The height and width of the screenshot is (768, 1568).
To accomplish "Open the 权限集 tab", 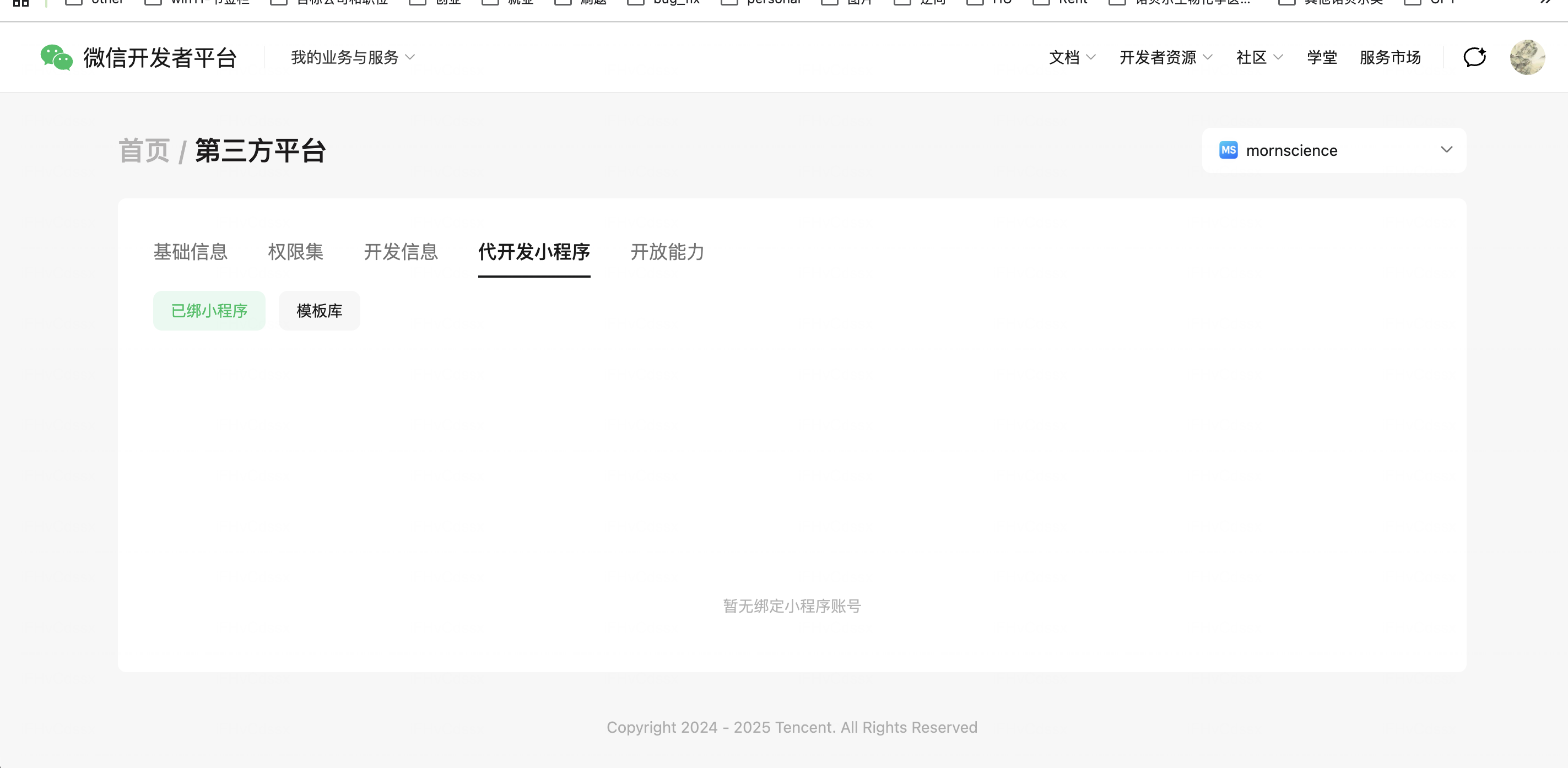I will point(295,252).
